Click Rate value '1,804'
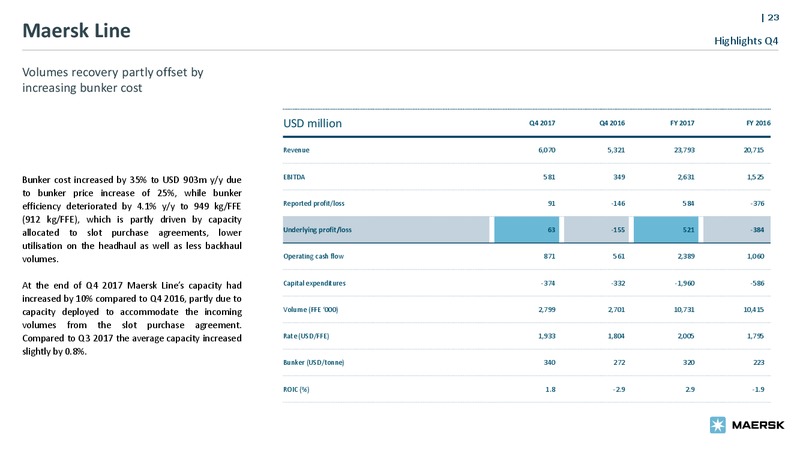The image size is (800, 450). 616,336
